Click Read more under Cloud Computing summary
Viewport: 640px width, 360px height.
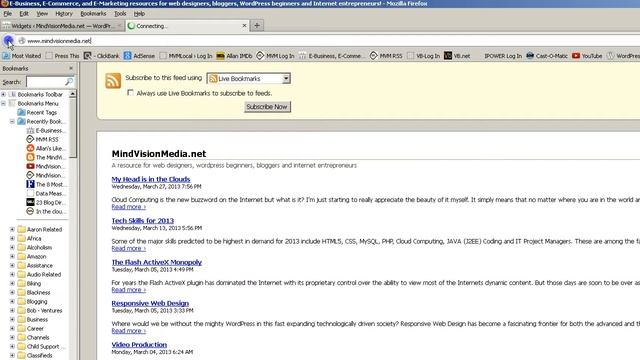point(129,207)
